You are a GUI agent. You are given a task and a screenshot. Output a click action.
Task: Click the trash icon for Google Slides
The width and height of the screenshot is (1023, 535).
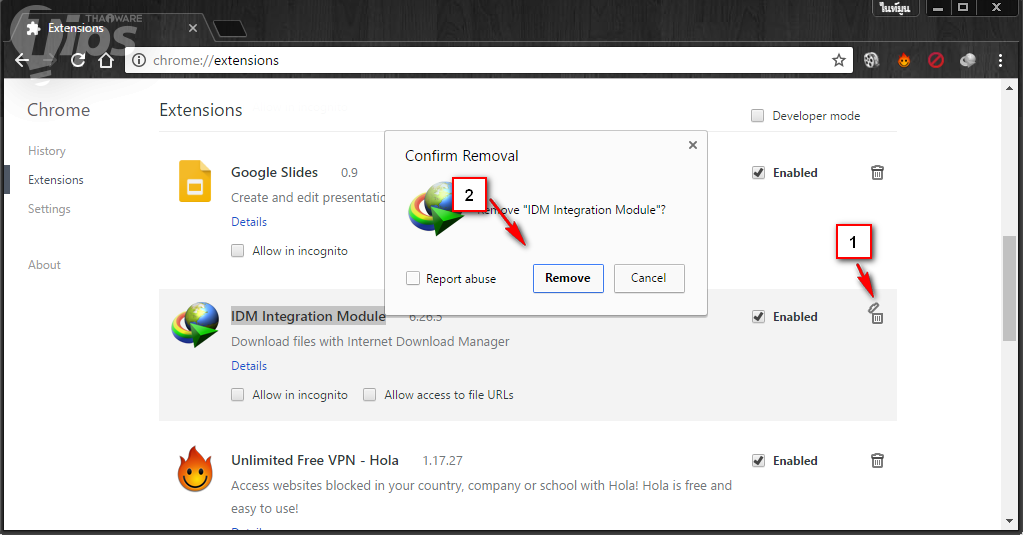877,173
